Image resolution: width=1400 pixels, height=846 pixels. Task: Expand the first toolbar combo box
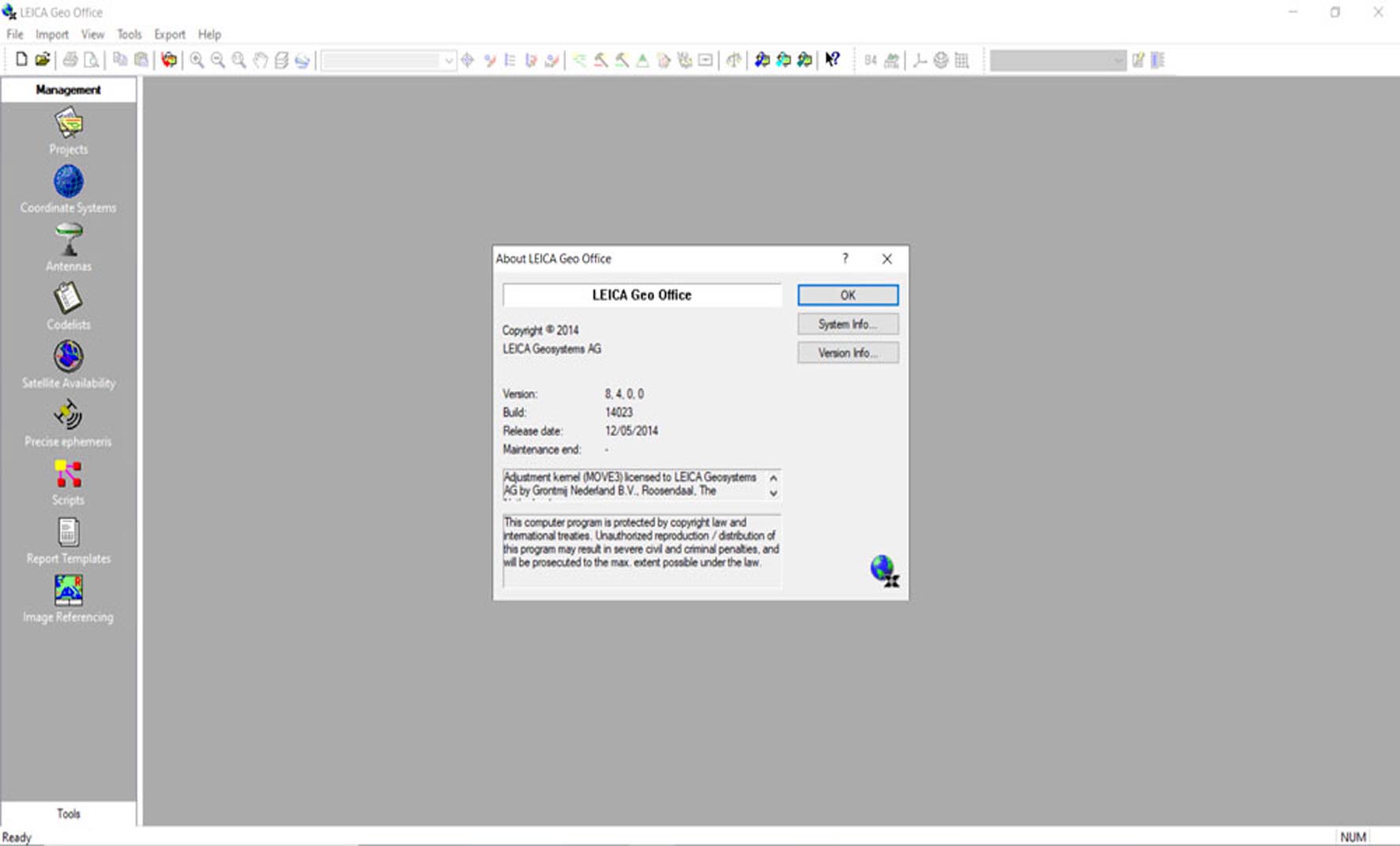pos(448,61)
